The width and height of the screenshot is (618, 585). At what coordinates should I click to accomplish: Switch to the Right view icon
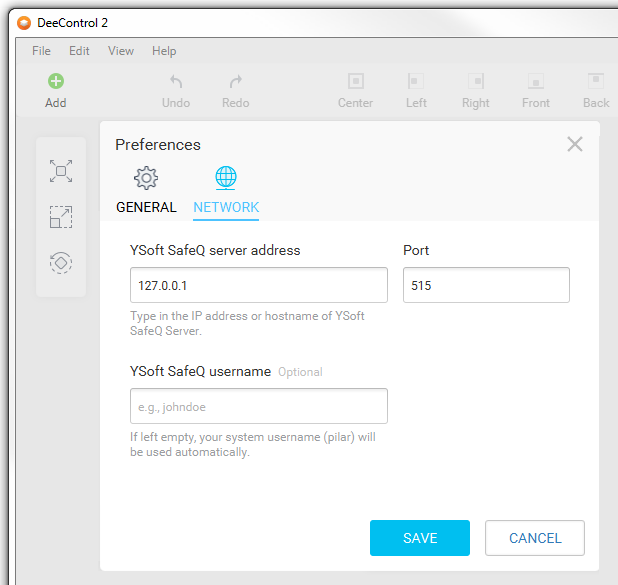(x=476, y=82)
